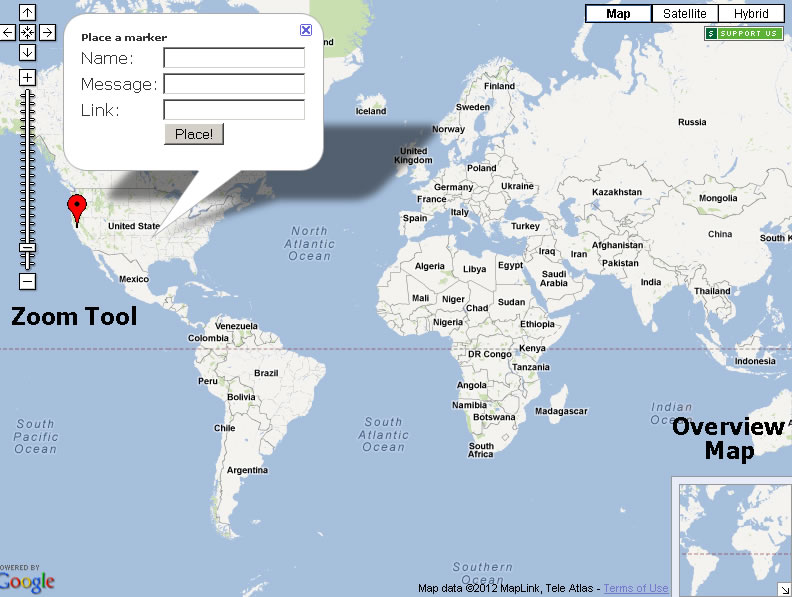Image resolution: width=795 pixels, height=597 pixels.
Task: Click the green Support Us button
Action: point(744,33)
